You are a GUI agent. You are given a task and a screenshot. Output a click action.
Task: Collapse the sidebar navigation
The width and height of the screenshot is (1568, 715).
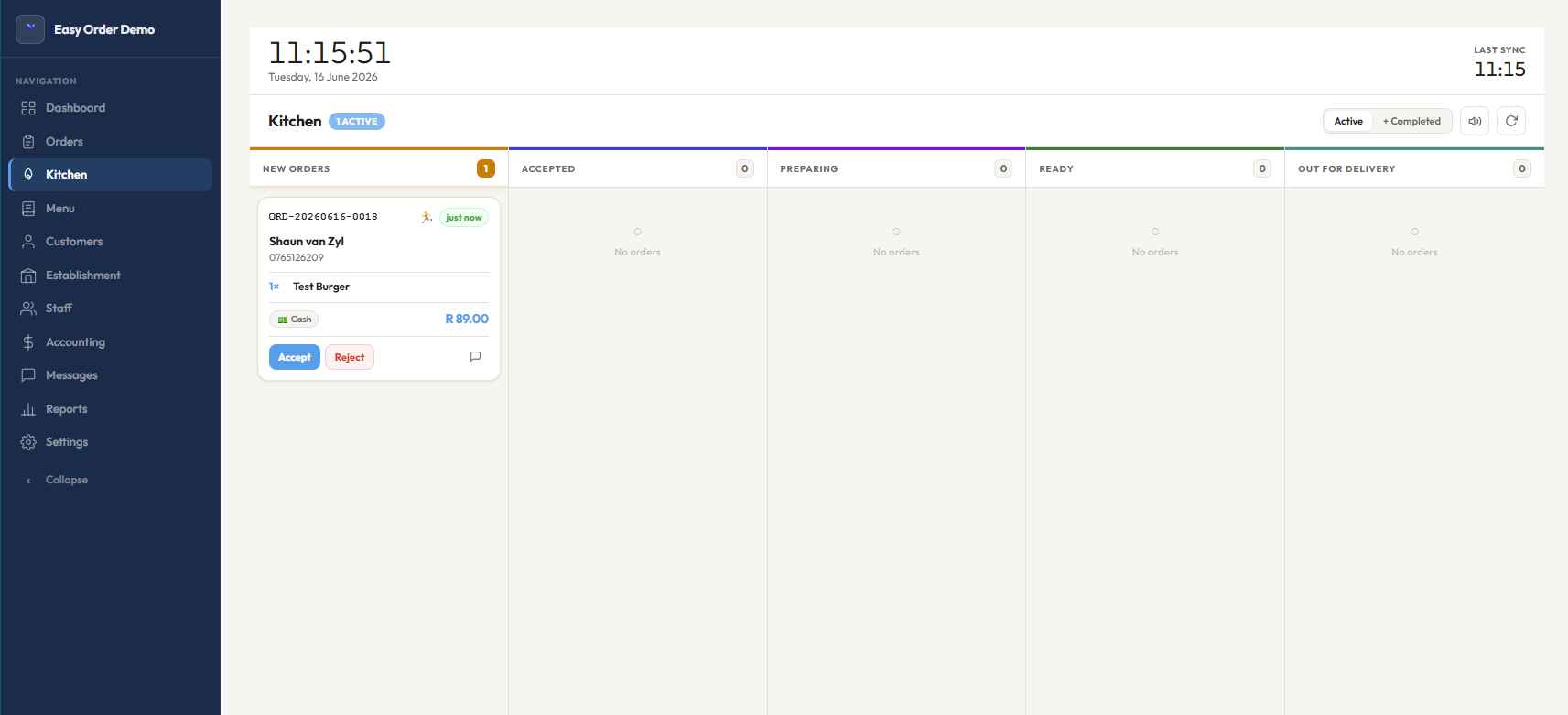click(x=110, y=480)
